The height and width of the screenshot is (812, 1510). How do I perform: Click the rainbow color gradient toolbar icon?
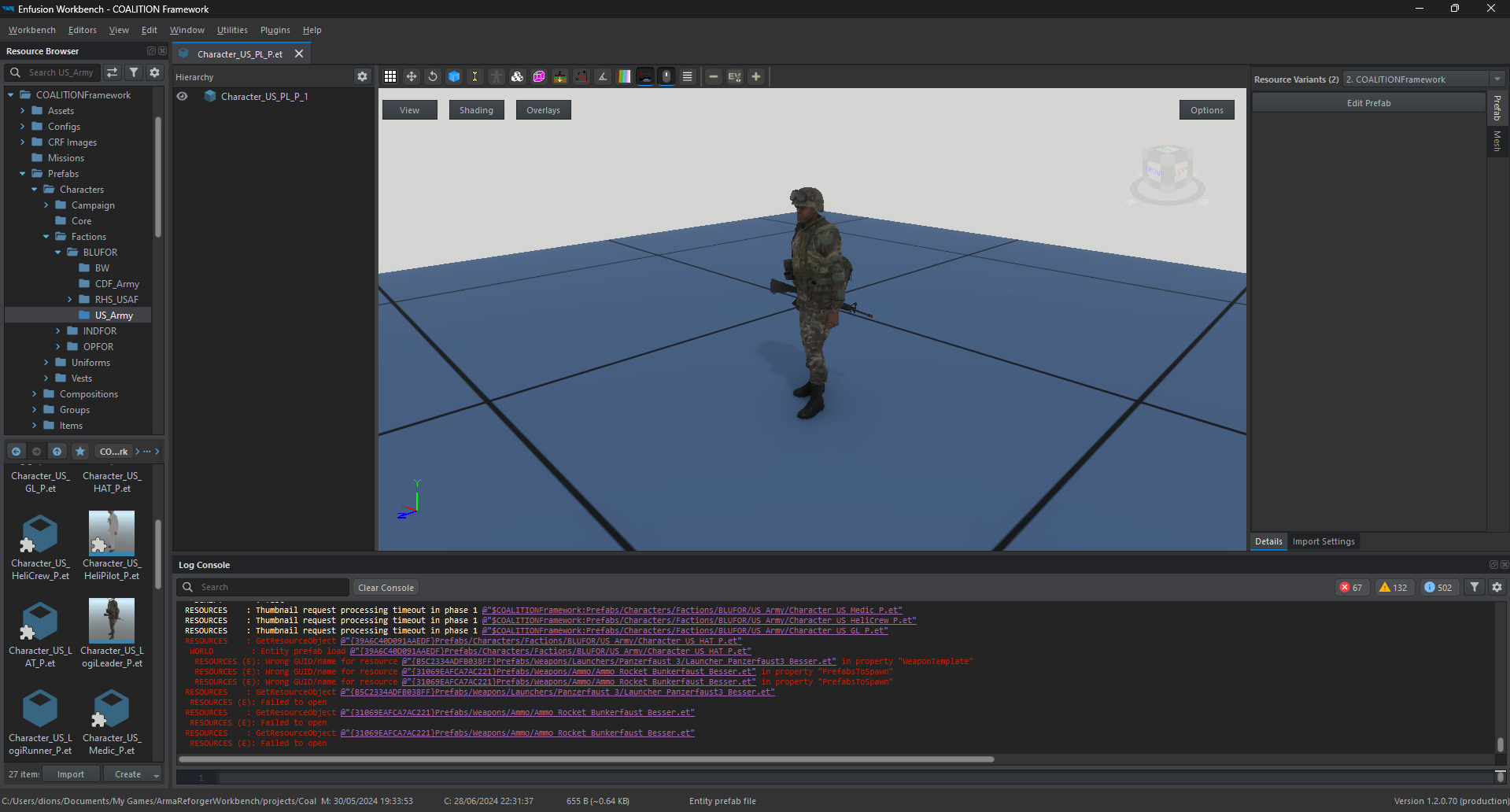click(x=624, y=76)
